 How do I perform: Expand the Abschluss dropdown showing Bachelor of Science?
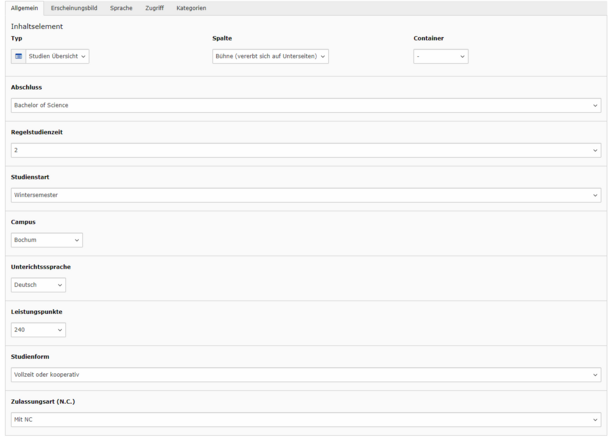(306, 105)
